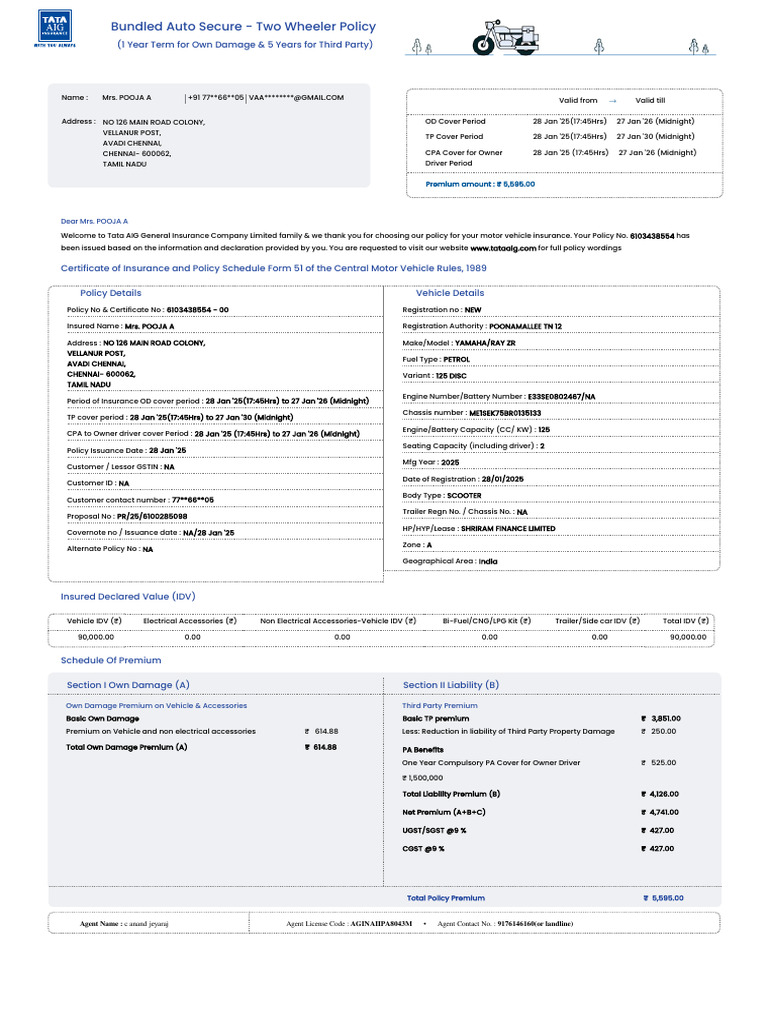Screen dimensions: 768x1024
Task: Click the 'Insured Name : Mrs. POOJA A' row
Action: (120, 327)
